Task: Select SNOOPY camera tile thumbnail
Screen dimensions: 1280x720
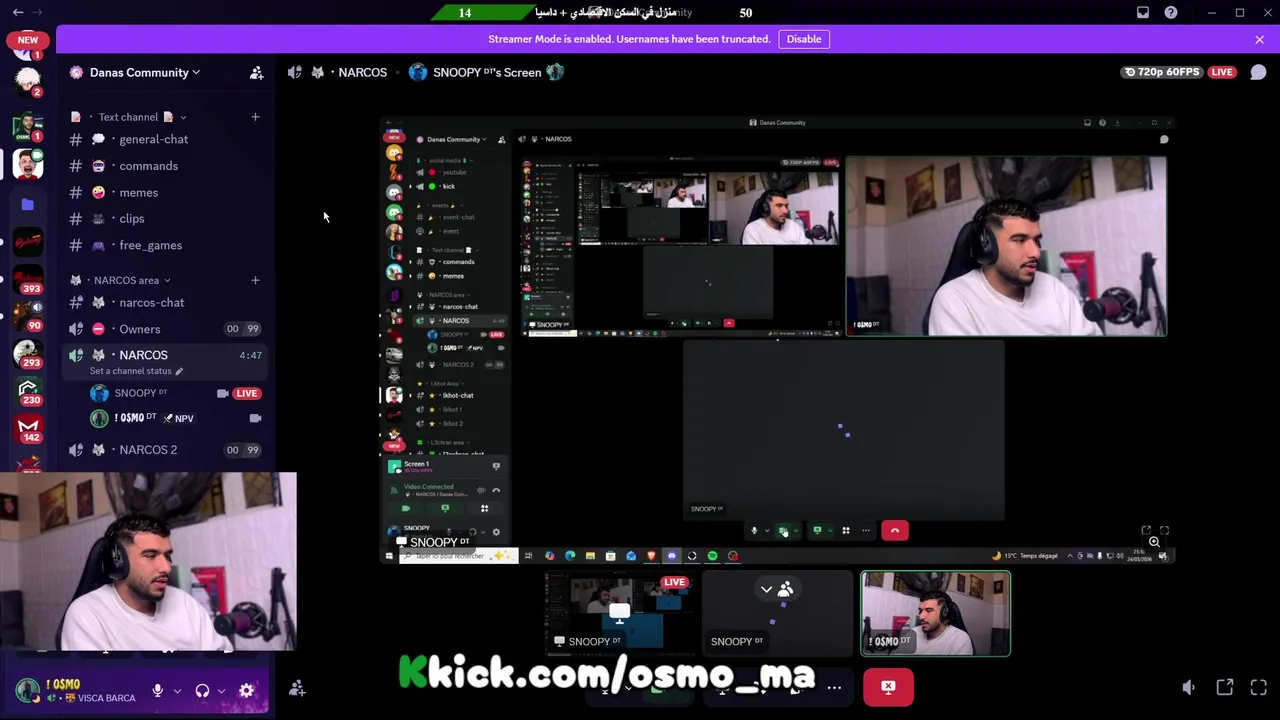Action: pyautogui.click(x=778, y=613)
